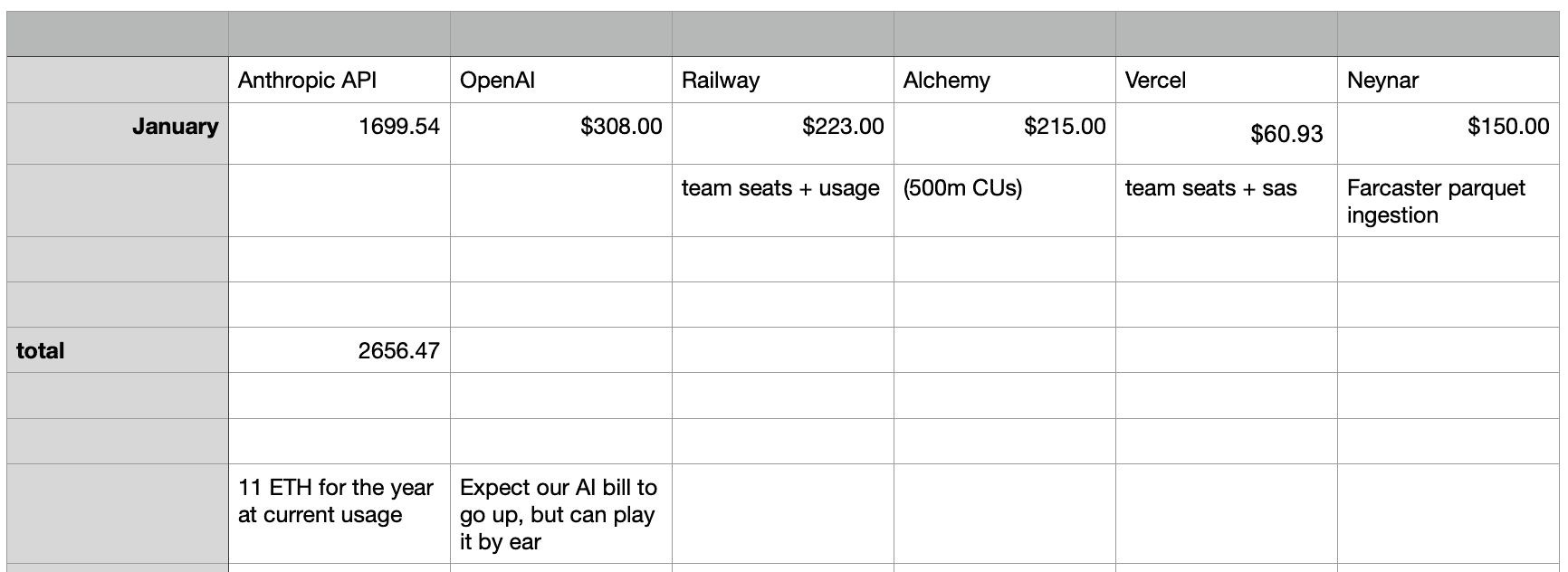The width and height of the screenshot is (1568, 572).
Task: Select the "Farcaster parquet ingestion" cell
Action: point(1448,200)
